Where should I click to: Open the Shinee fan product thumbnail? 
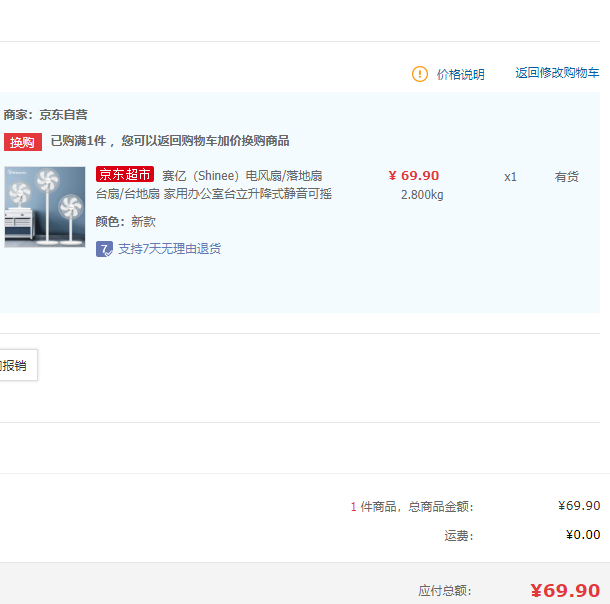(45, 207)
